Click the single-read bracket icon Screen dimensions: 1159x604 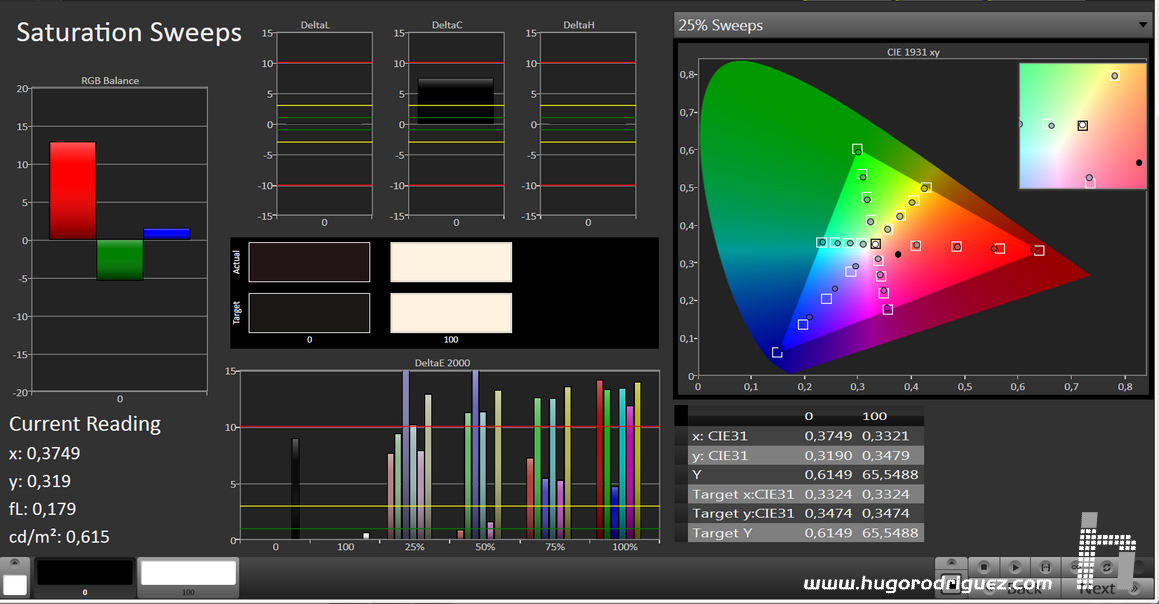point(1046,567)
